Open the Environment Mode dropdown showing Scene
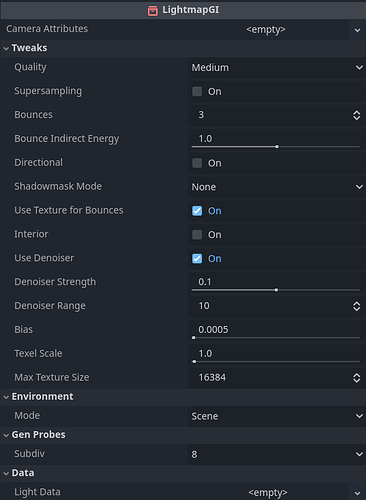 pyautogui.click(x=276, y=416)
